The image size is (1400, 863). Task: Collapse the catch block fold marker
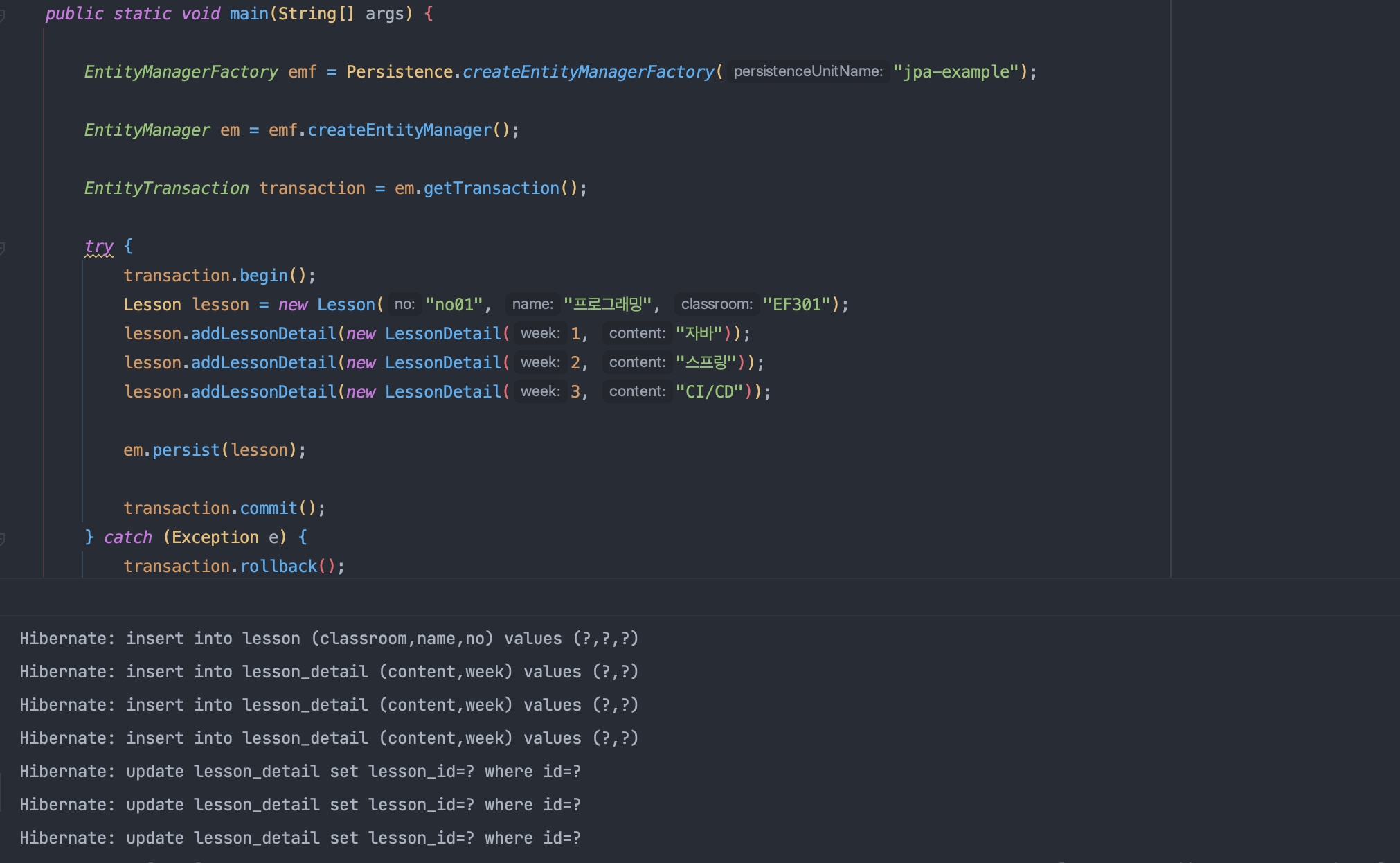tap(2, 538)
